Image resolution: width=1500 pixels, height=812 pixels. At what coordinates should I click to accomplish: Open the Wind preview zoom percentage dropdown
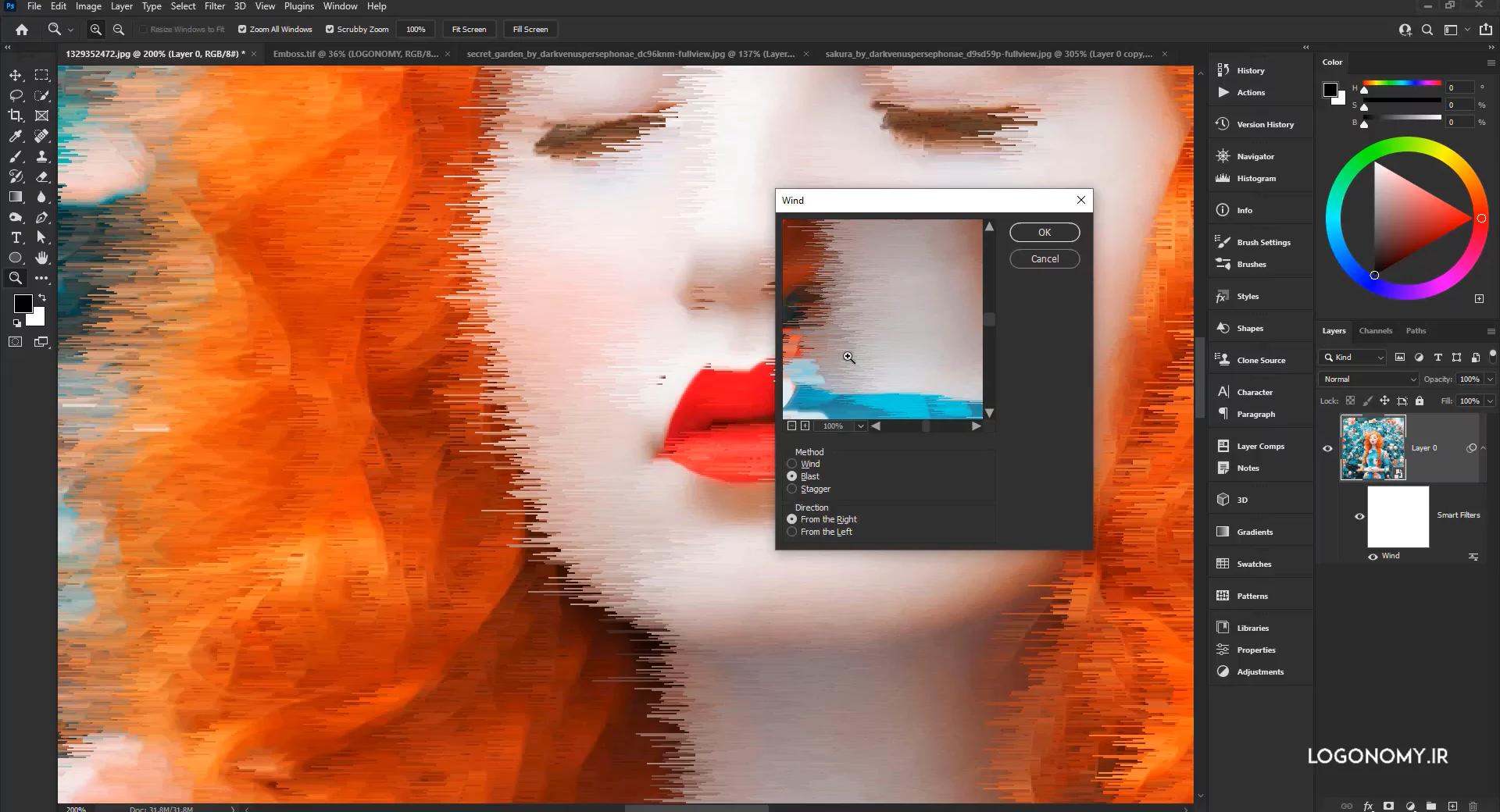(860, 426)
